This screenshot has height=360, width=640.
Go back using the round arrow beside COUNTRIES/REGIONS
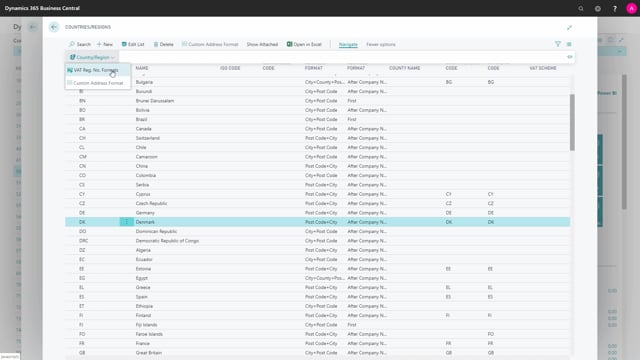(54, 27)
